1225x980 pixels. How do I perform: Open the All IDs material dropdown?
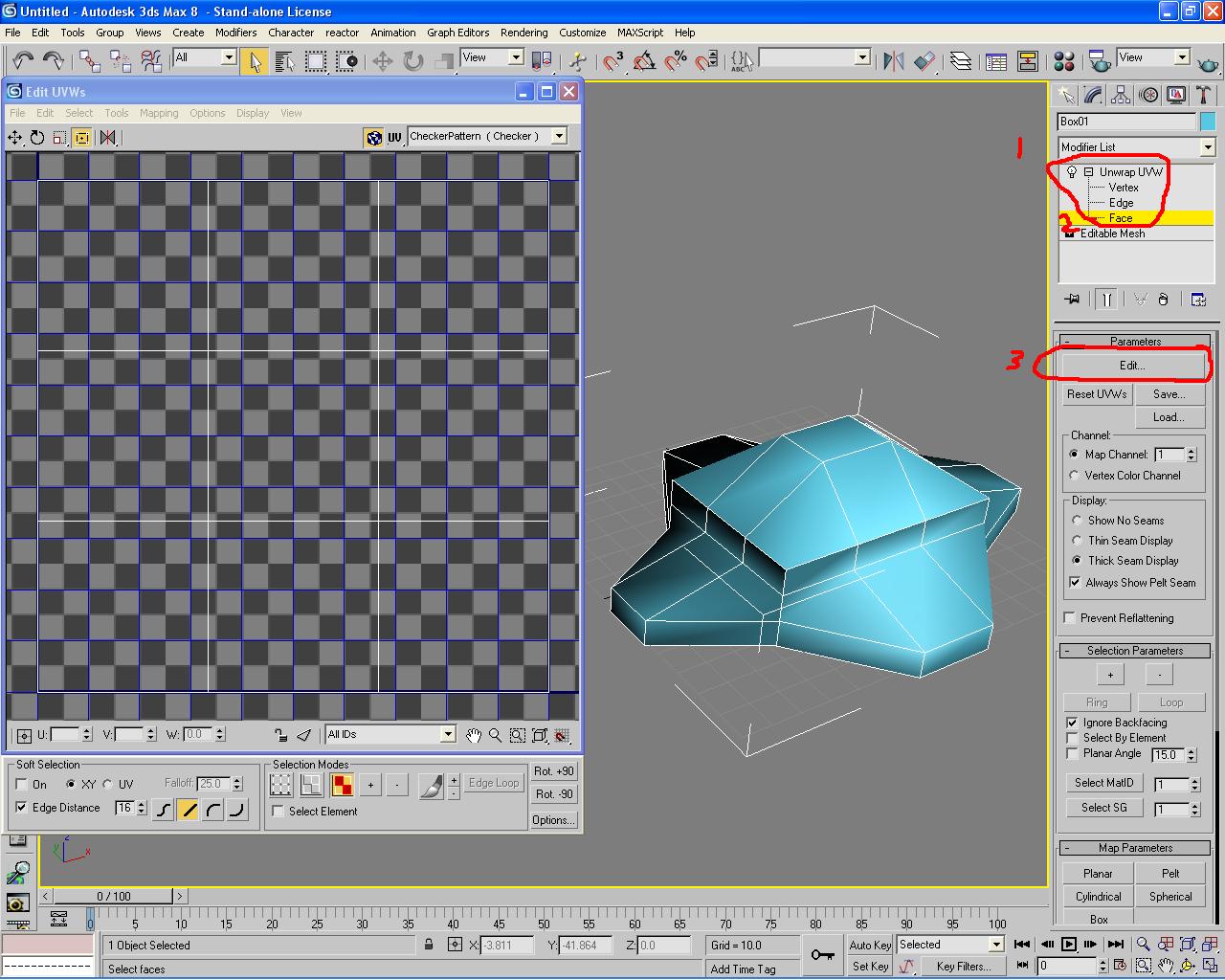(x=448, y=734)
